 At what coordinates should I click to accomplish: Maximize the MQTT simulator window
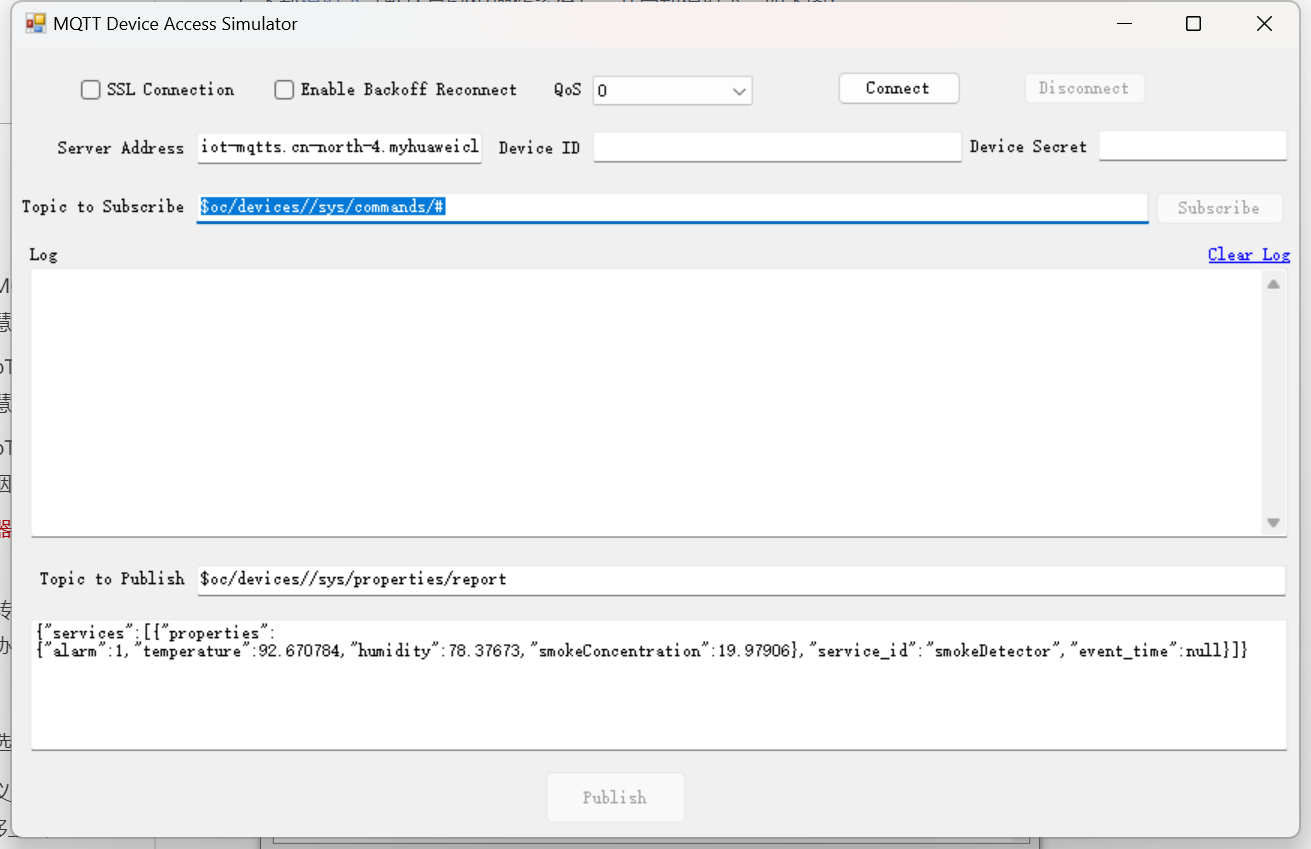pyautogui.click(x=1193, y=24)
